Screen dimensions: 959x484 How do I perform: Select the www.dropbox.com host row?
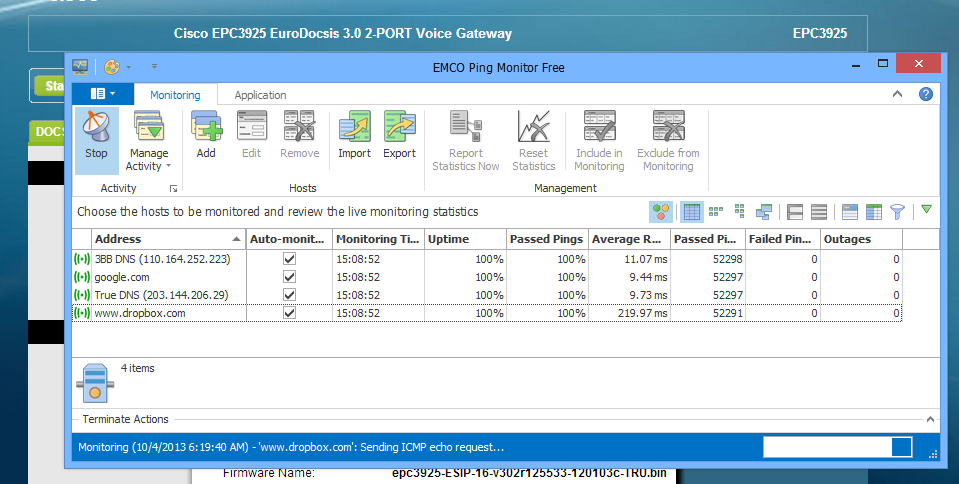pyautogui.click(x=487, y=313)
